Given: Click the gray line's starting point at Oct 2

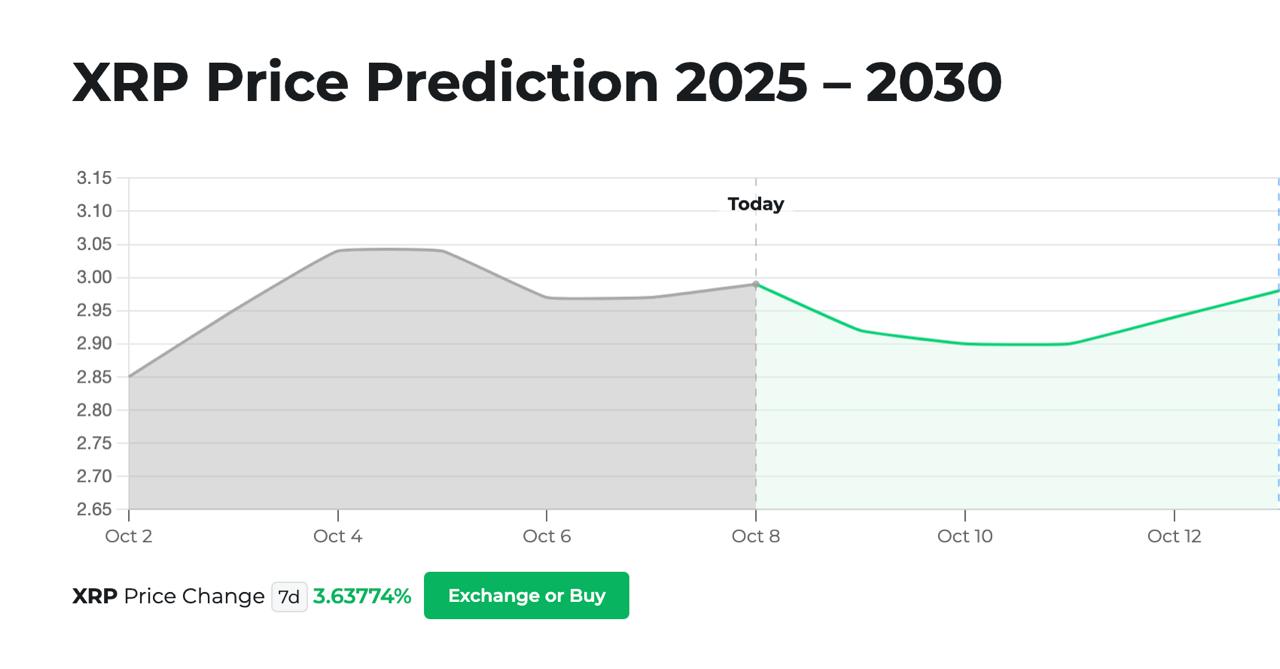Looking at the screenshot, I should pos(130,377).
